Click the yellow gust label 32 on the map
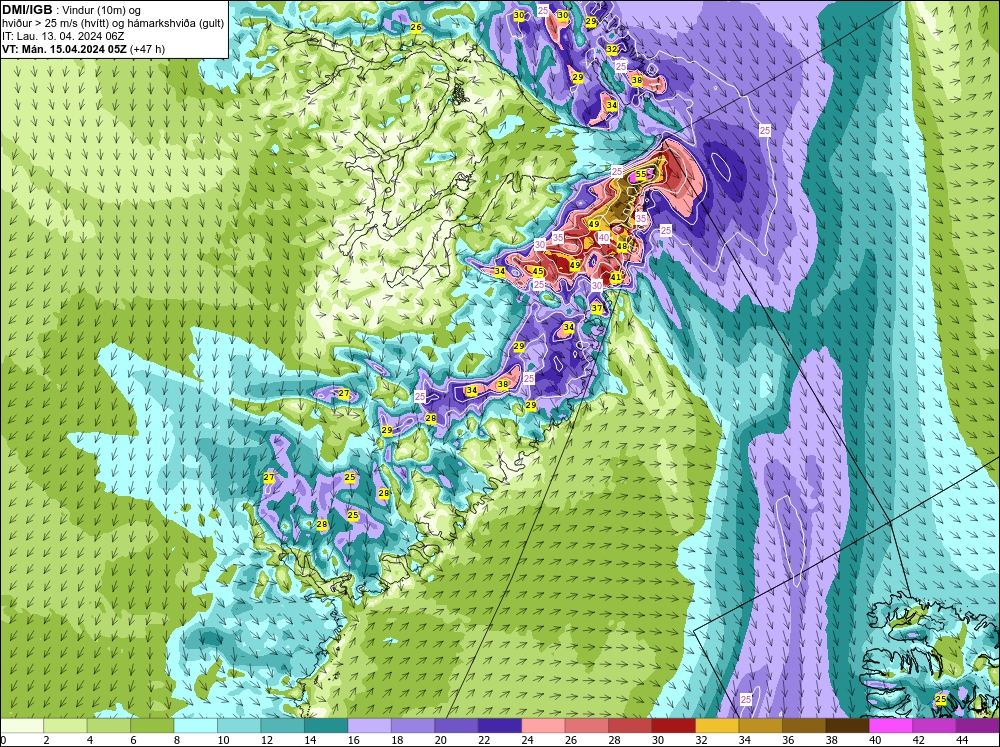 pyautogui.click(x=612, y=49)
